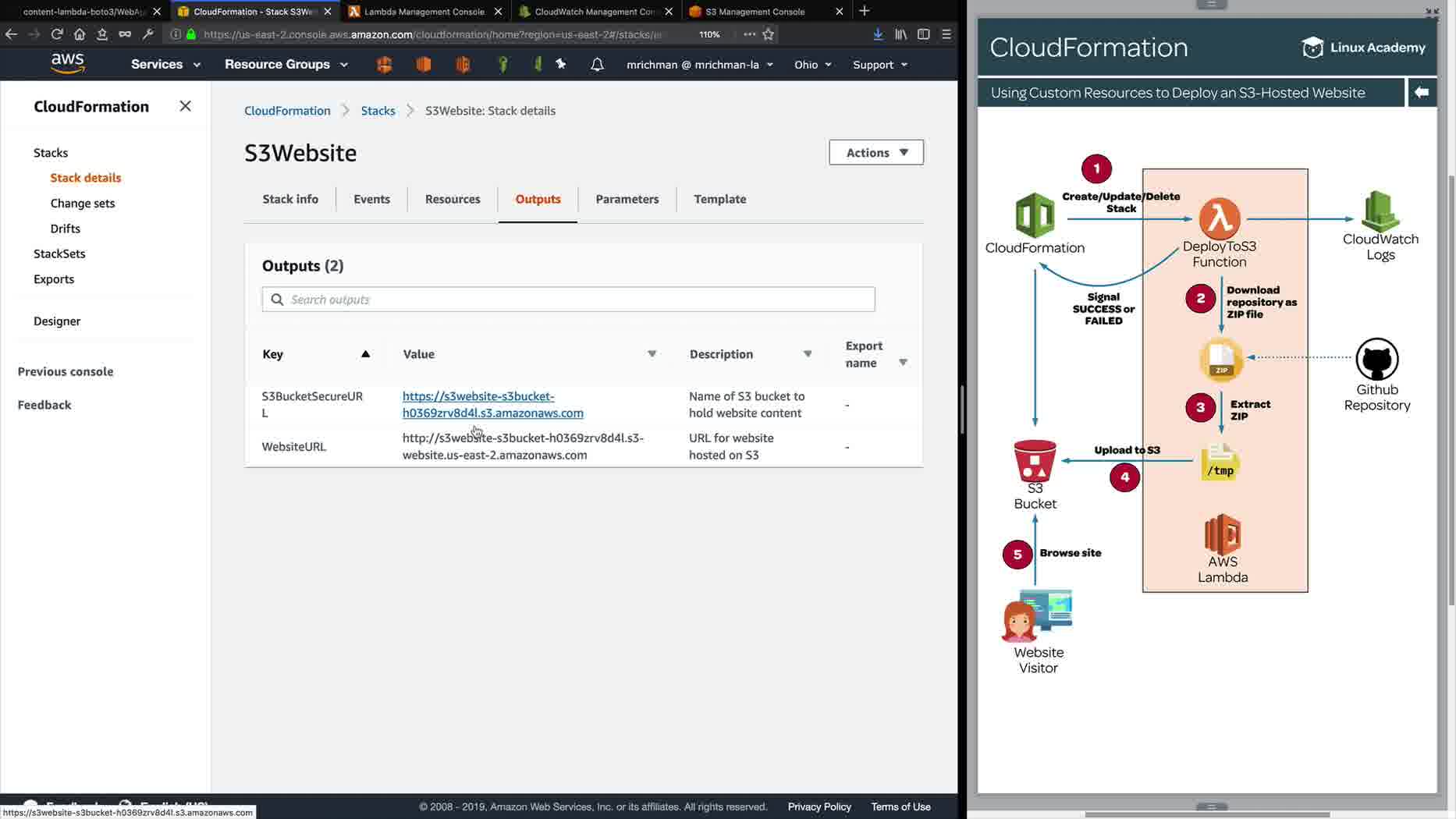Click Feedback in the sidebar
This screenshot has width=1456, height=819.
(x=44, y=405)
